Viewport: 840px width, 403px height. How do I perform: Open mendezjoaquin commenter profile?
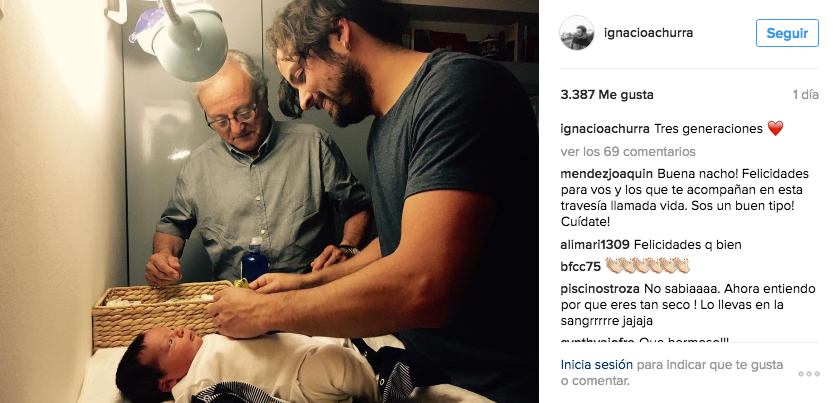pyautogui.click(x=606, y=174)
